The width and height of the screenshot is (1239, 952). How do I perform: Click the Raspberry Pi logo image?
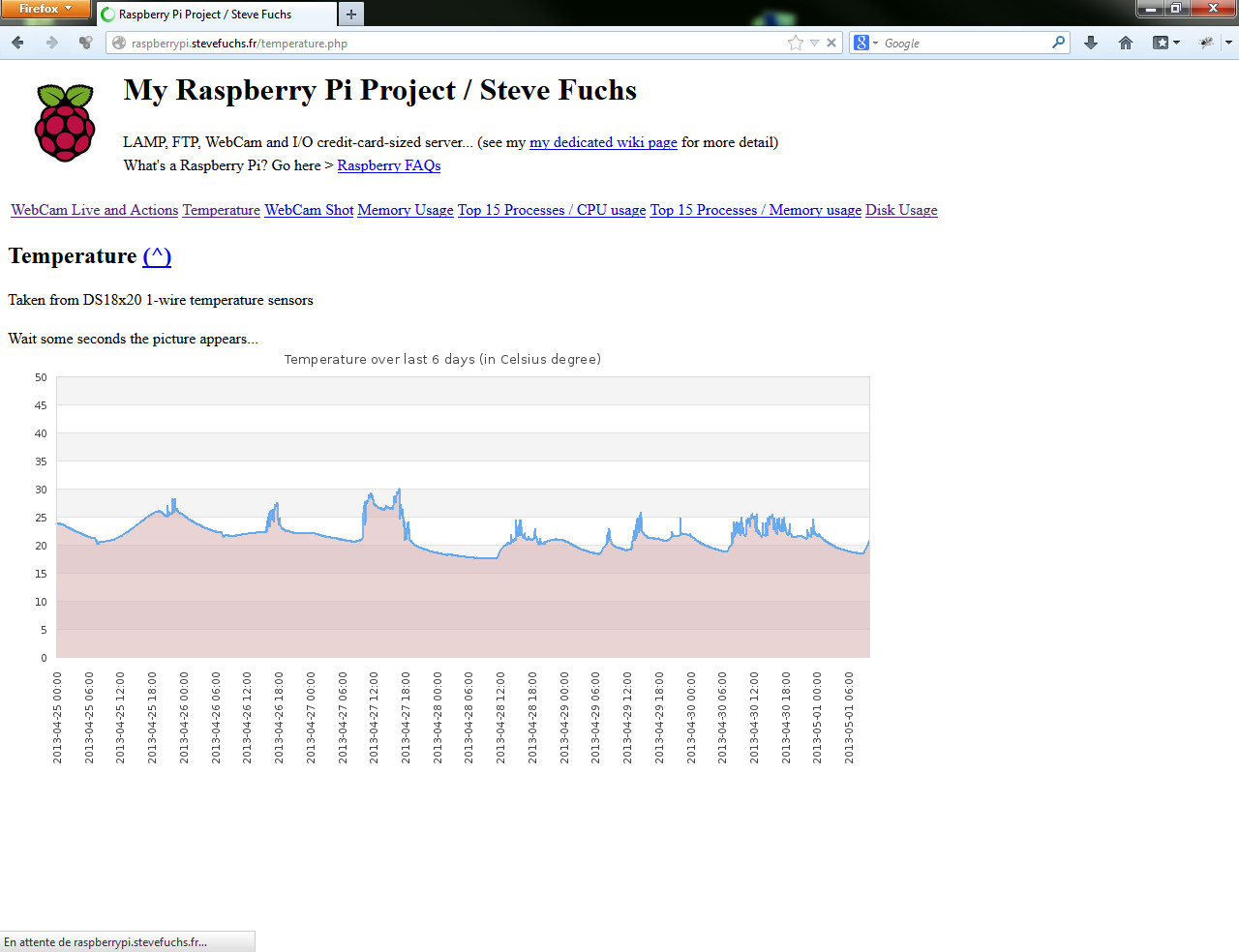(65, 123)
